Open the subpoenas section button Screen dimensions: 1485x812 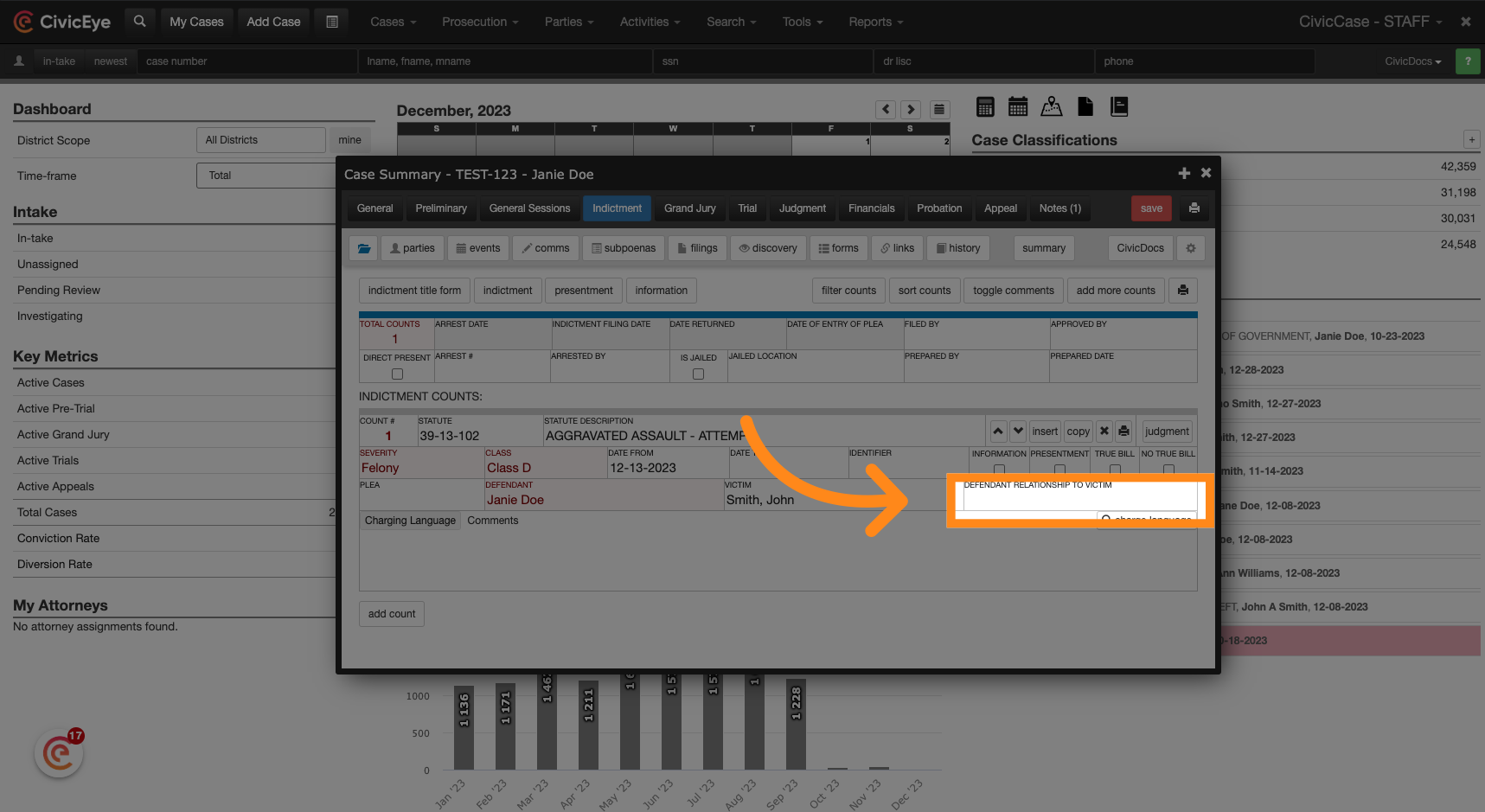coord(624,248)
